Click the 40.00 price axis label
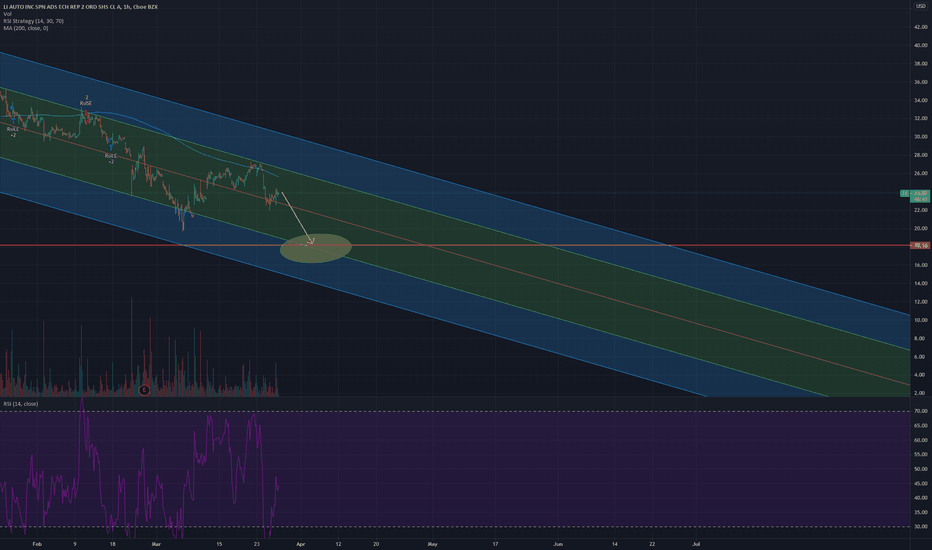 tap(921, 45)
